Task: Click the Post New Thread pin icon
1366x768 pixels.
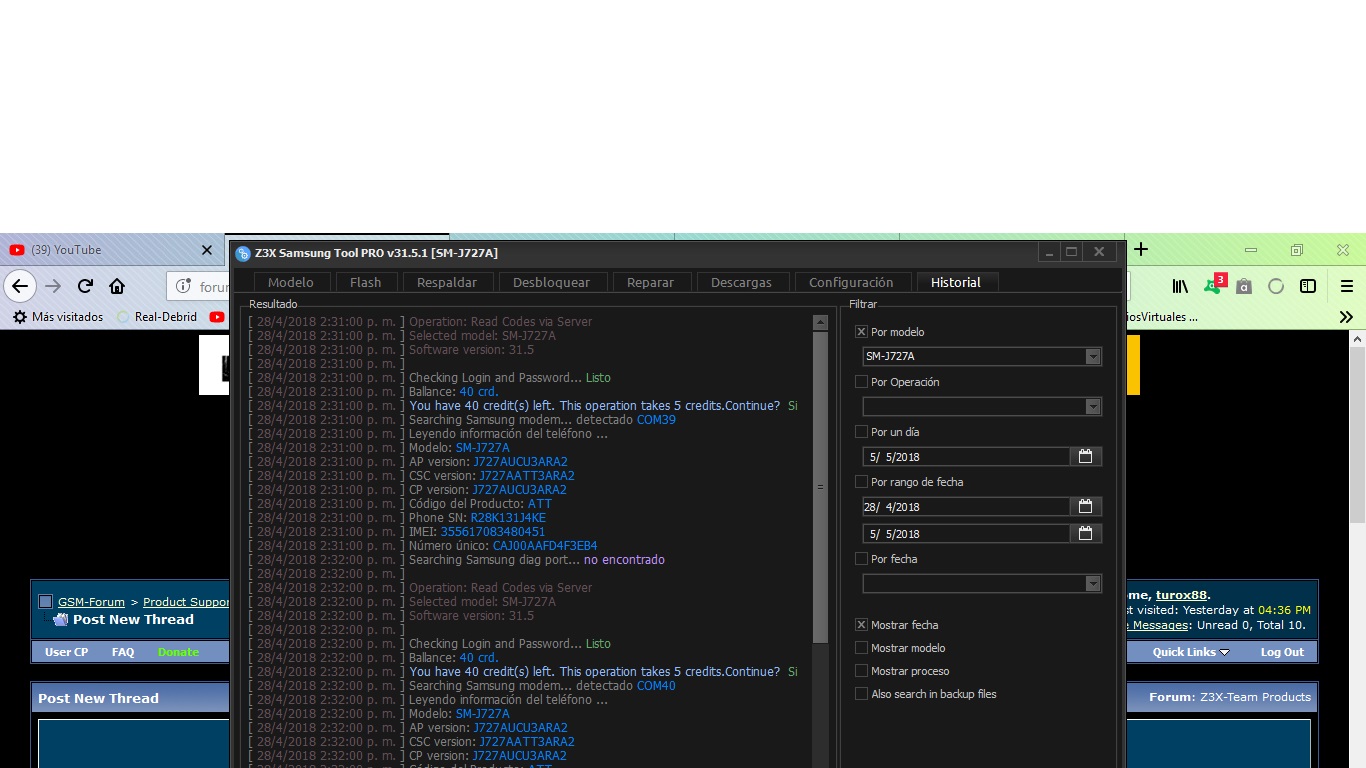Action: (60, 620)
